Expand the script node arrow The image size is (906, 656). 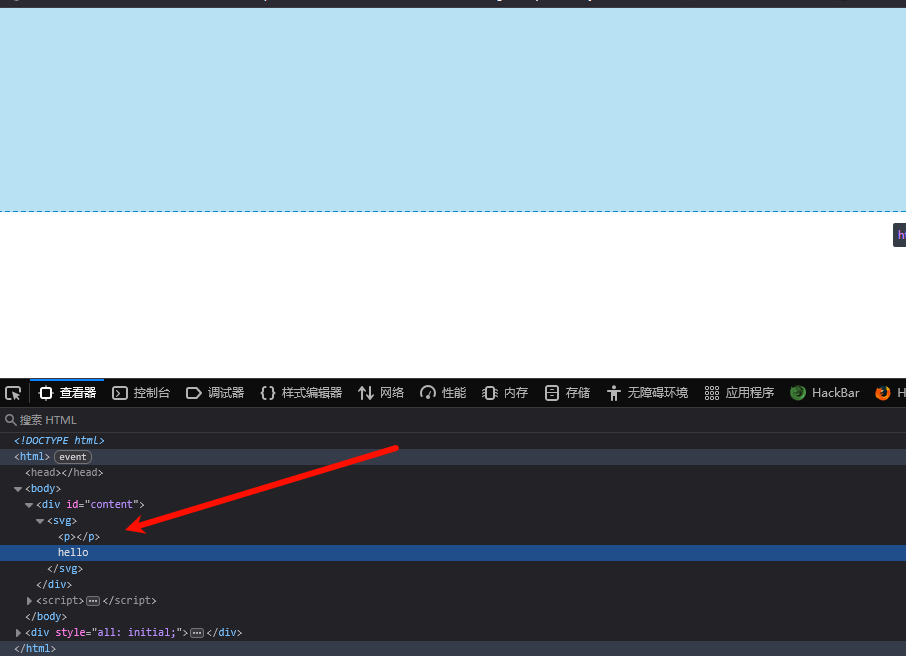point(29,601)
